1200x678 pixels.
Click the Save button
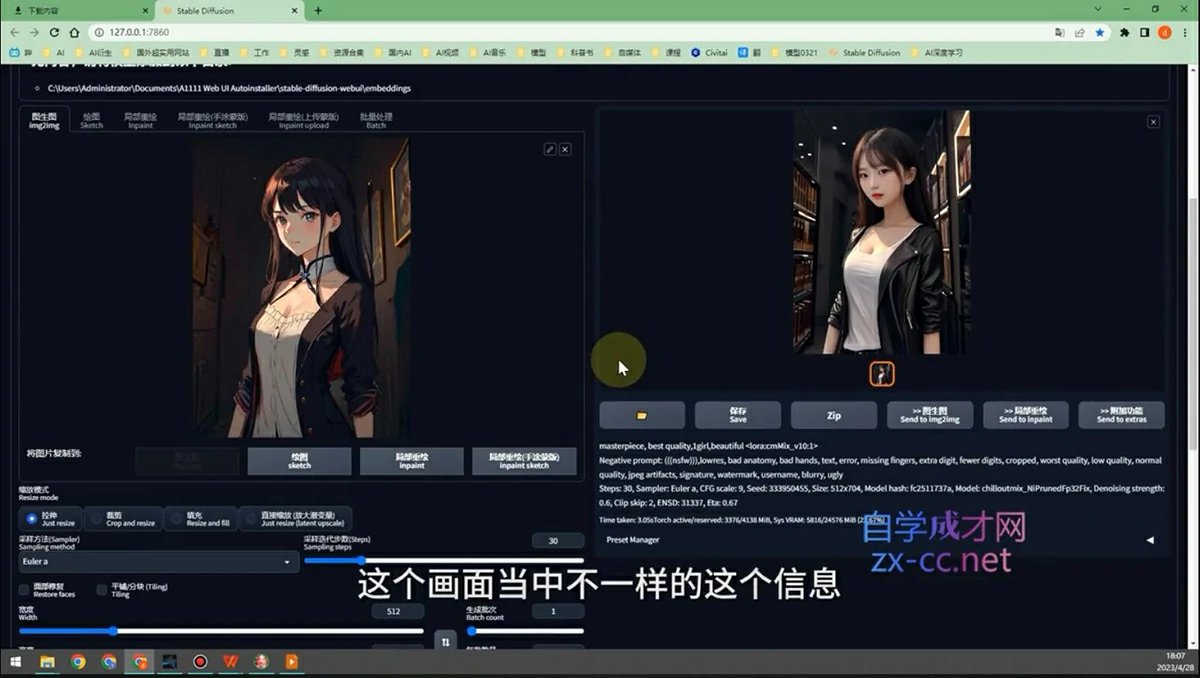(x=738, y=415)
